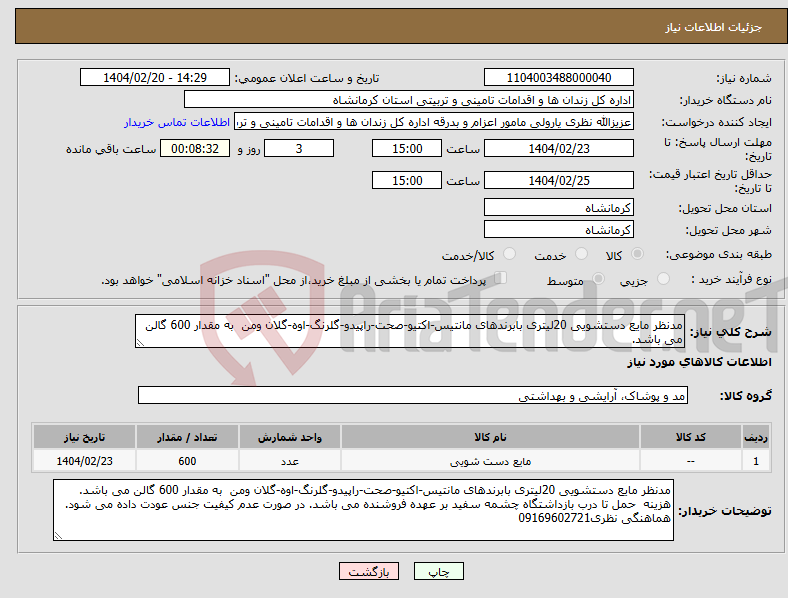The width and height of the screenshot is (788, 598).
Task: Select the کالا/خدمت radio button
Action: tap(509, 254)
